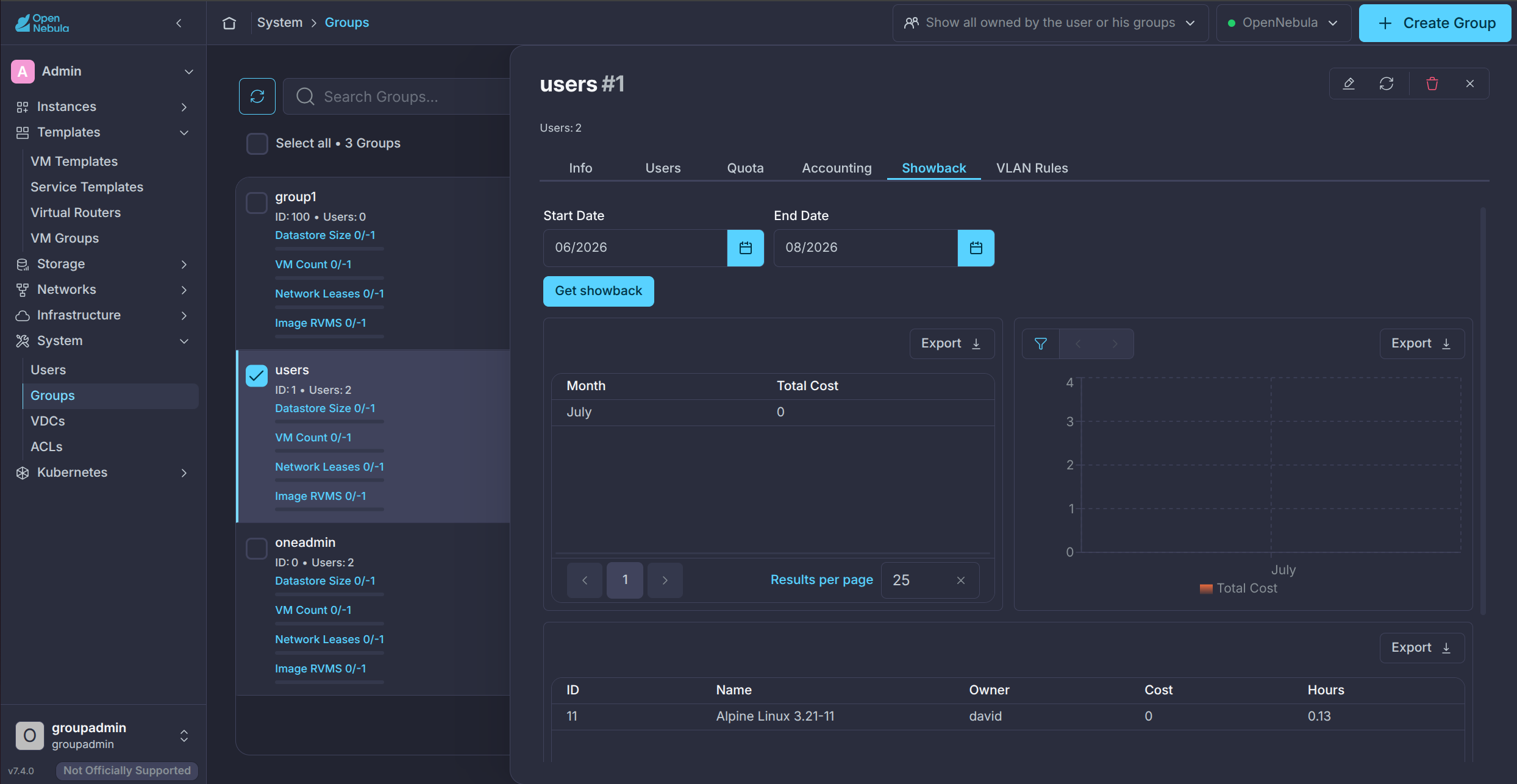Click the Networks sidebar icon
Screen dimensions: 1517x784
23,290
